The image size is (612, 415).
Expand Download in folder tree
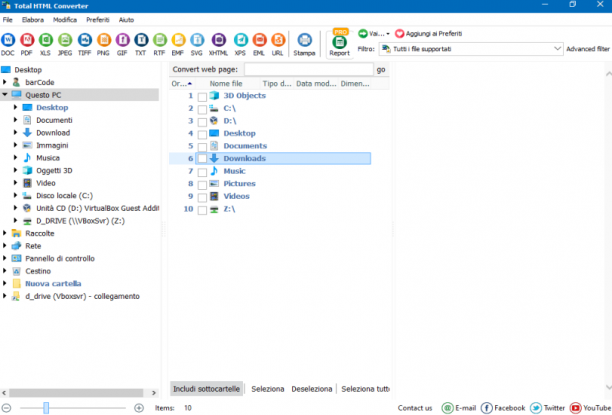(16, 132)
